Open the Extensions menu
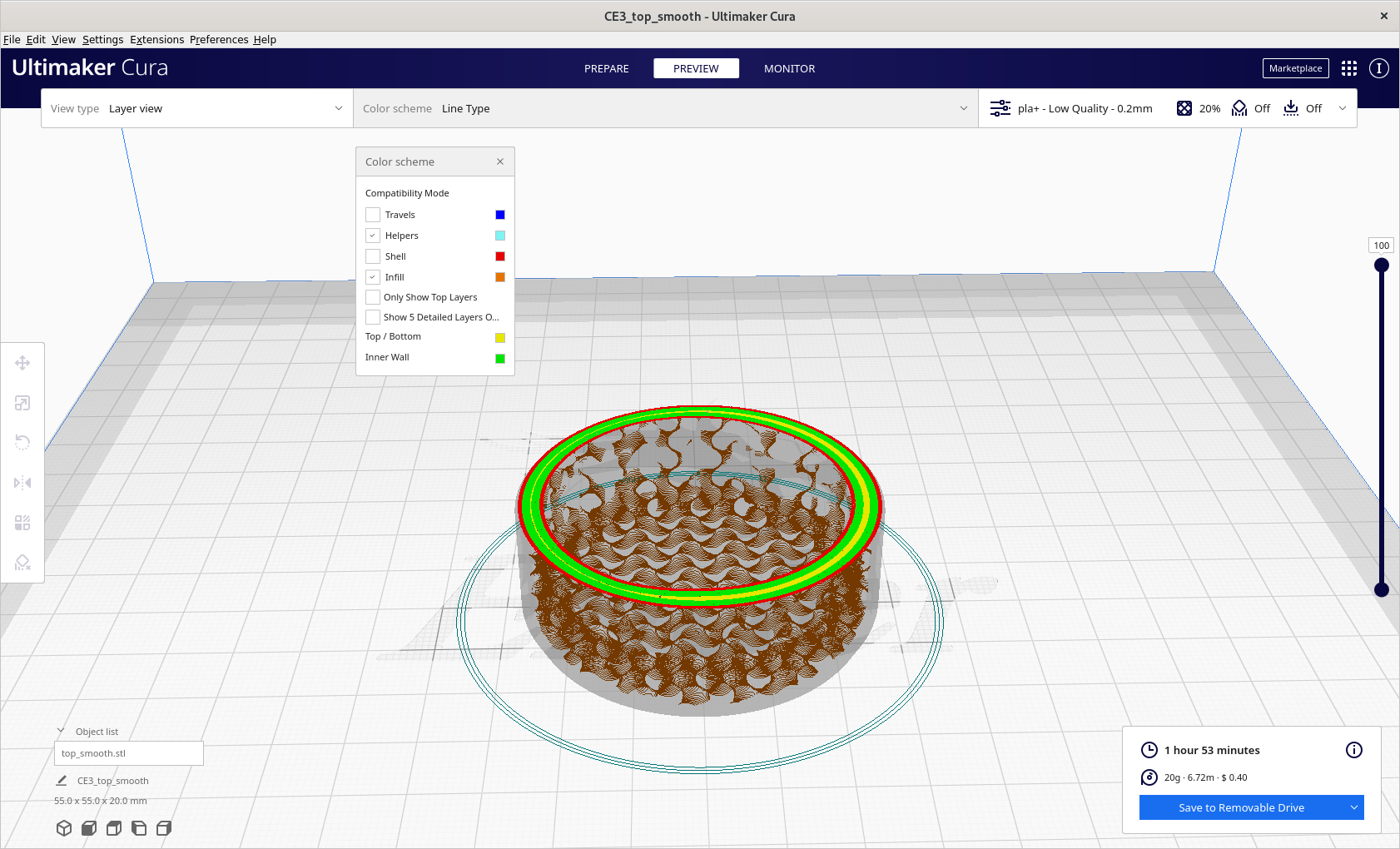 coord(156,39)
